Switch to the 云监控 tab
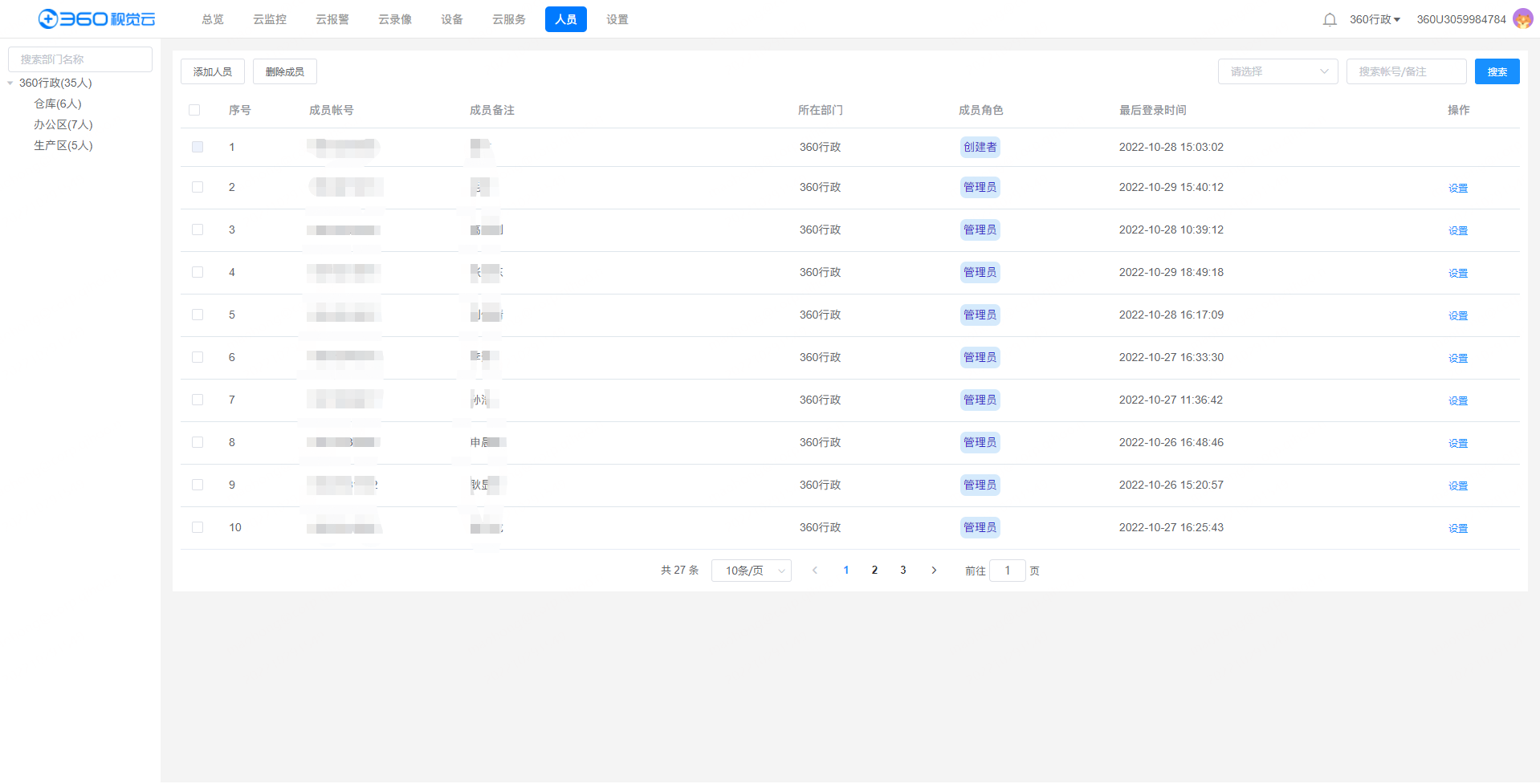The image size is (1540, 784). 270,20
